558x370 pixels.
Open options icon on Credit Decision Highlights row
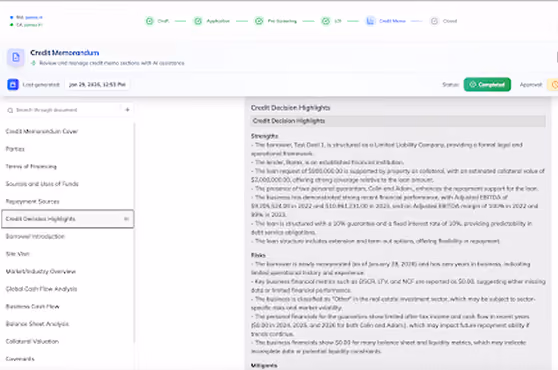(x=126, y=219)
